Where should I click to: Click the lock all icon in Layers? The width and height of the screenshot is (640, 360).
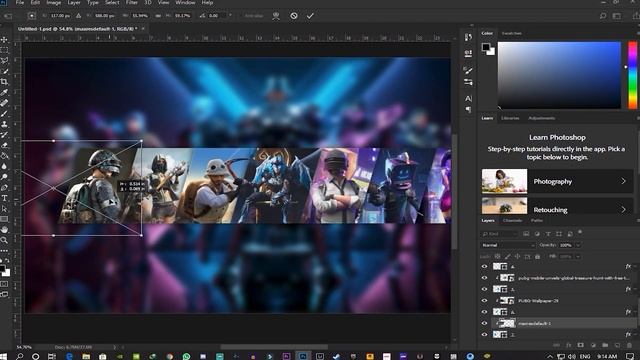[538, 256]
